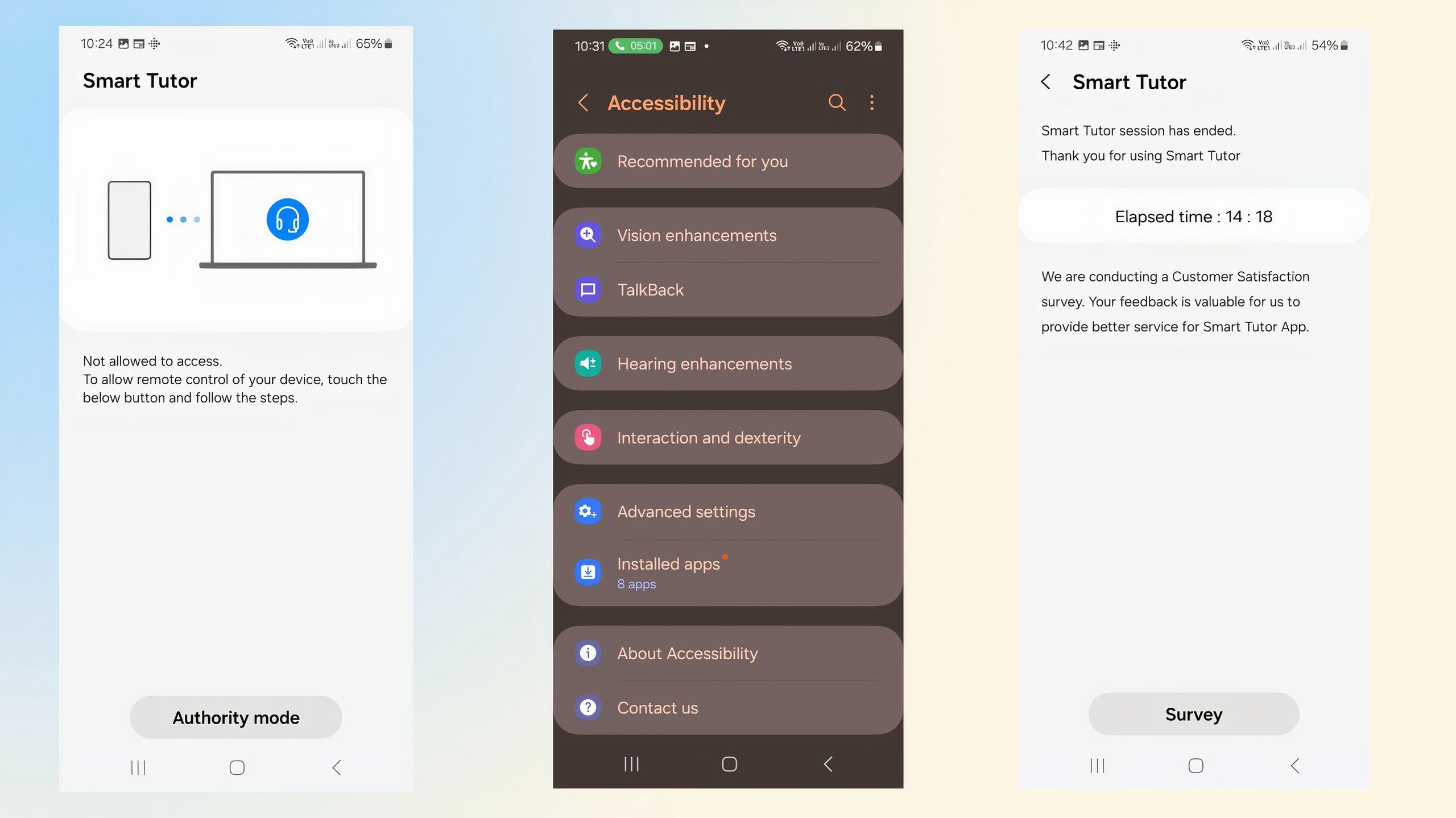Click the Survey button
The width and height of the screenshot is (1456, 818).
tap(1194, 714)
